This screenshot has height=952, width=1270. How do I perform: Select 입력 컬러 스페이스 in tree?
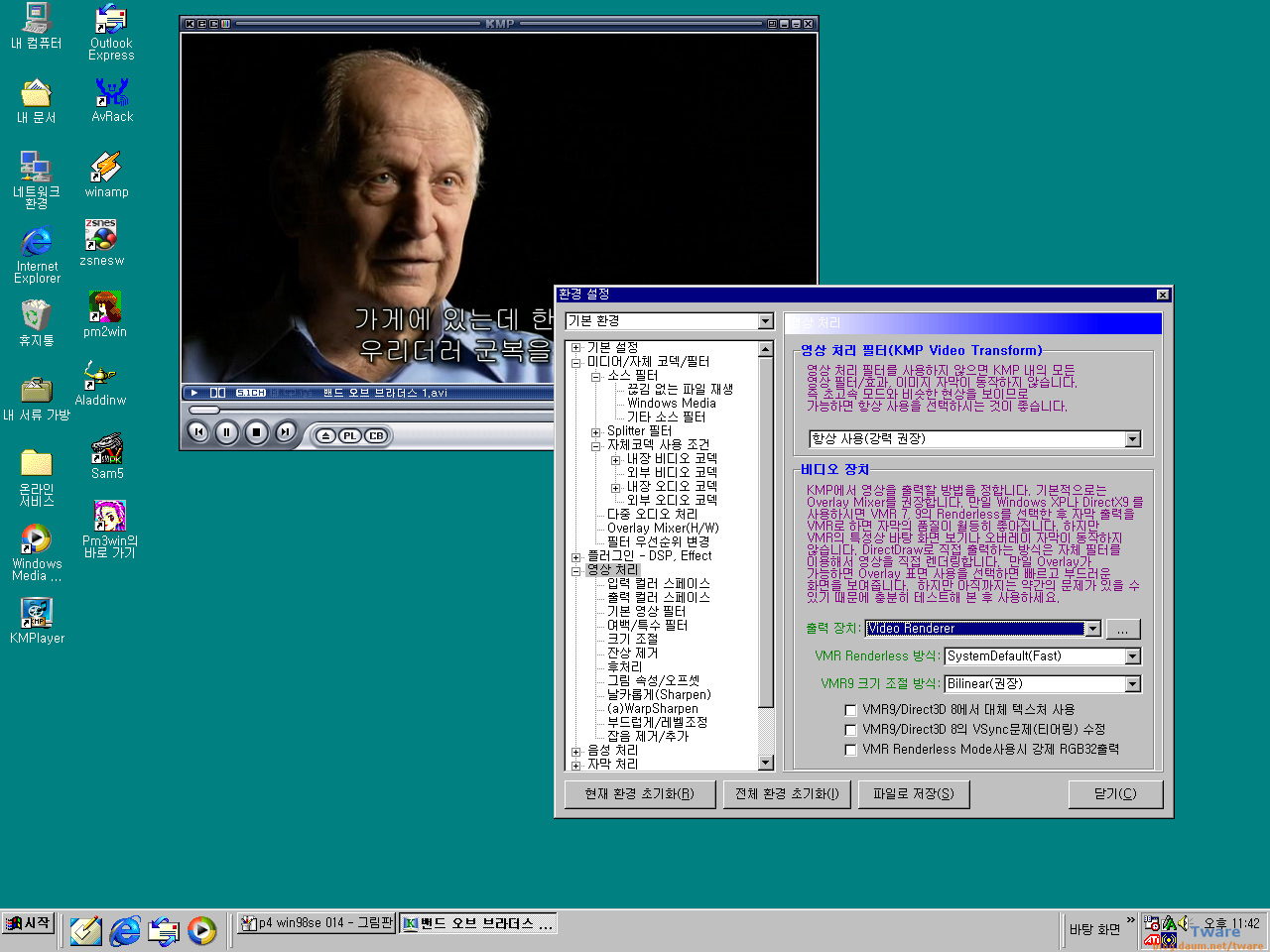click(x=658, y=583)
